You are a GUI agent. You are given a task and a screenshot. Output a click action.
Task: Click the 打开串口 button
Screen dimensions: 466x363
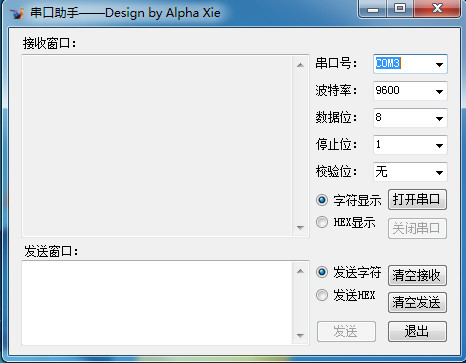[x=417, y=200]
